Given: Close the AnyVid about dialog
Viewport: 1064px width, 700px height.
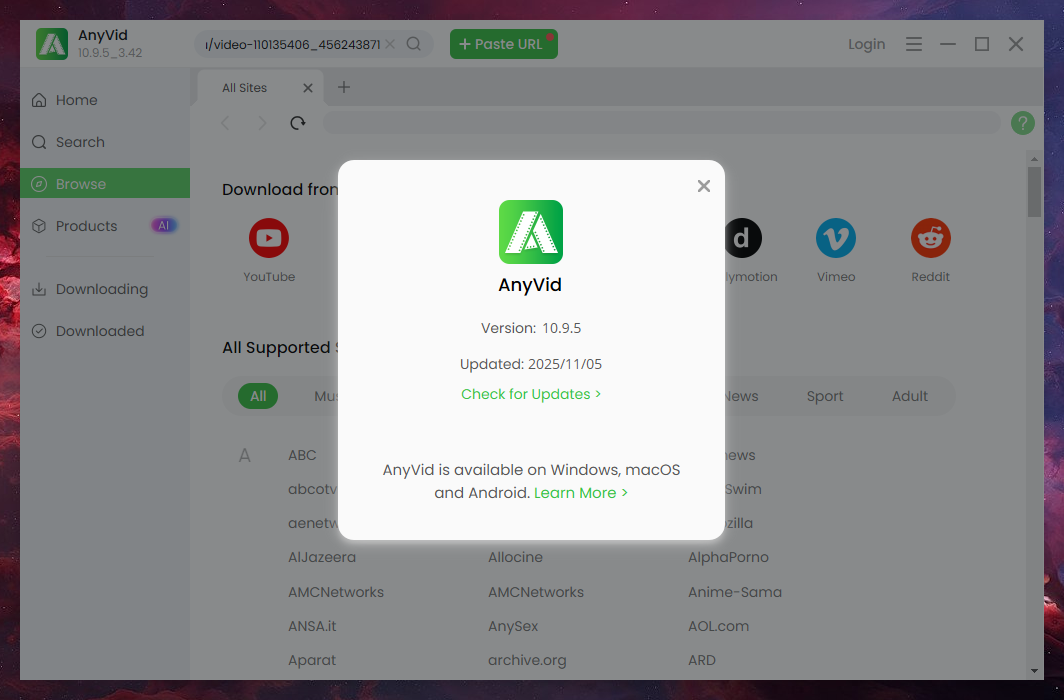Looking at the screenshot, I should click(x=704, y=186).
